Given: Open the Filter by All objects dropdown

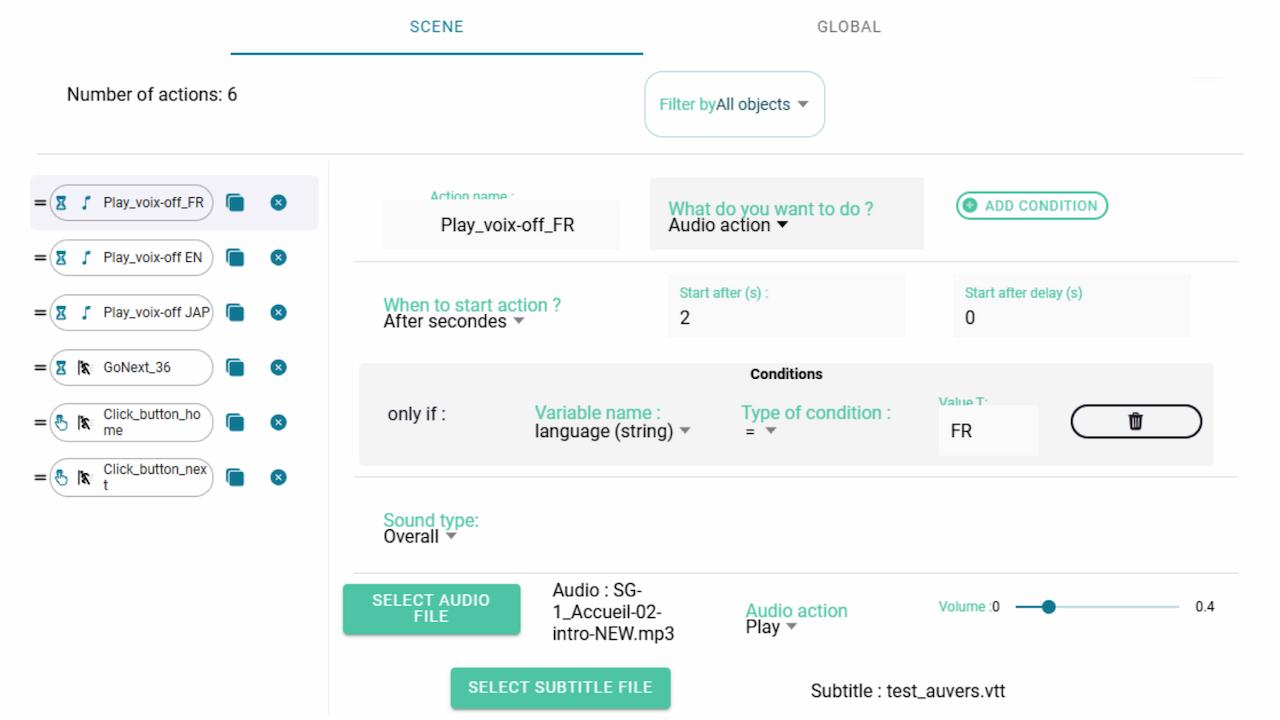Looking at the screenshot, I should 734,104.
